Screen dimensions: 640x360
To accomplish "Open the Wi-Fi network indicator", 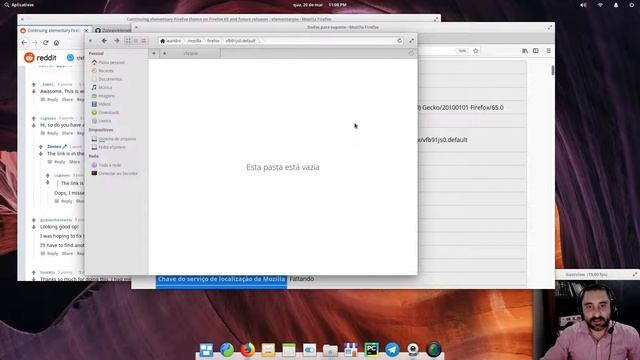I will click(x=600, y=5).
